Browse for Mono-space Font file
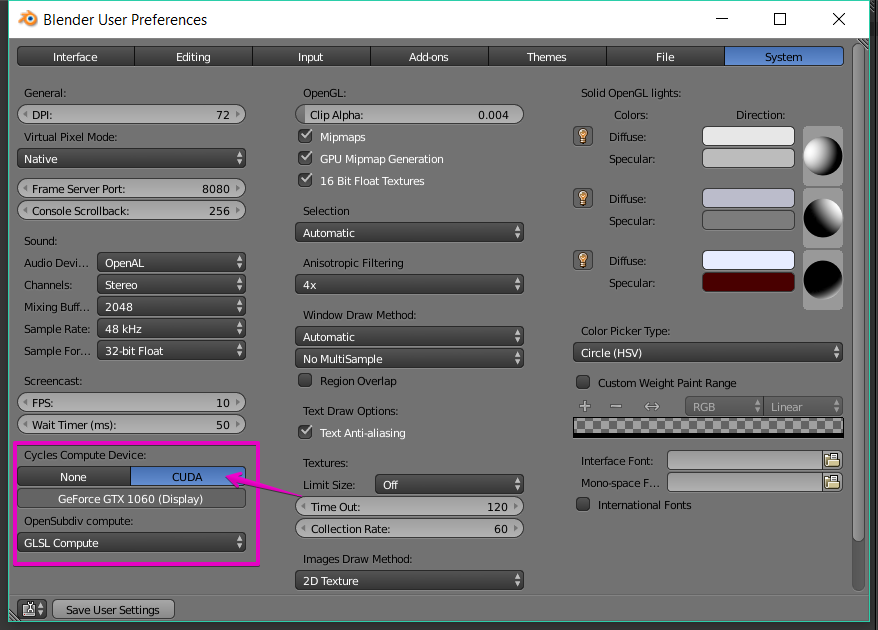 pos(832,482)
